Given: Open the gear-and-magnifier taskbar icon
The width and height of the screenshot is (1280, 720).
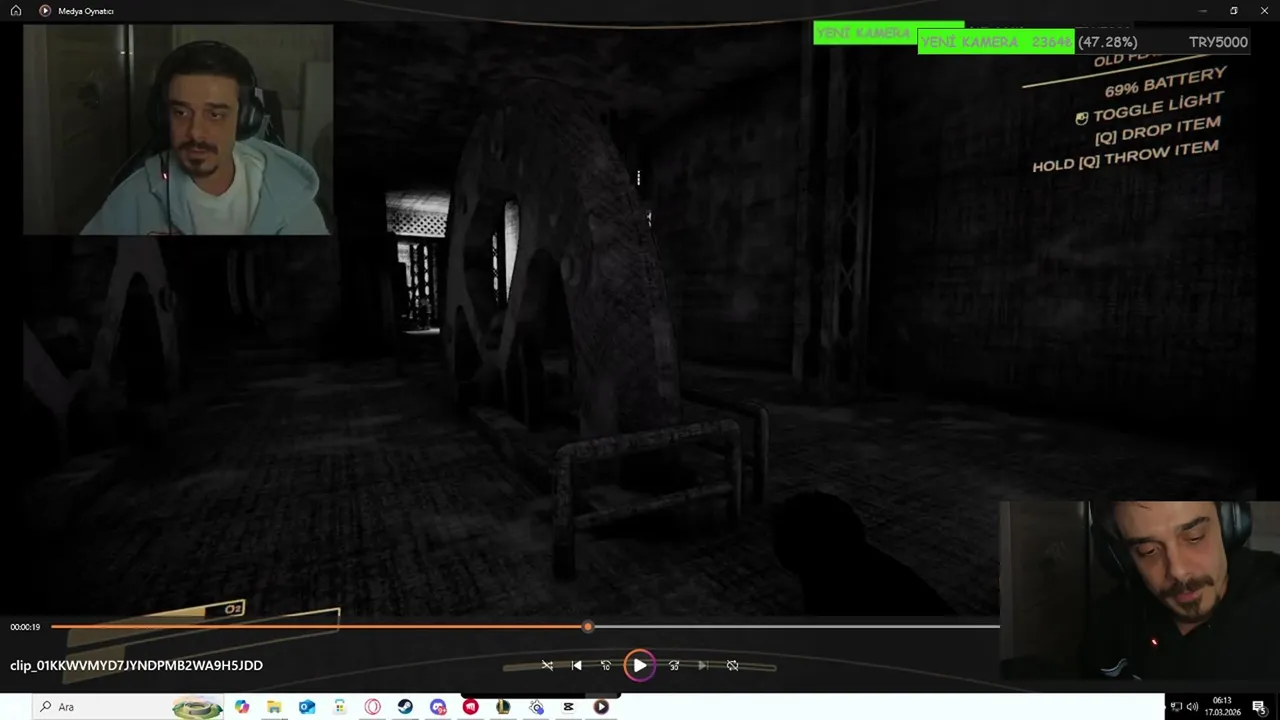Looking at the screenshot, I should 536,707.
